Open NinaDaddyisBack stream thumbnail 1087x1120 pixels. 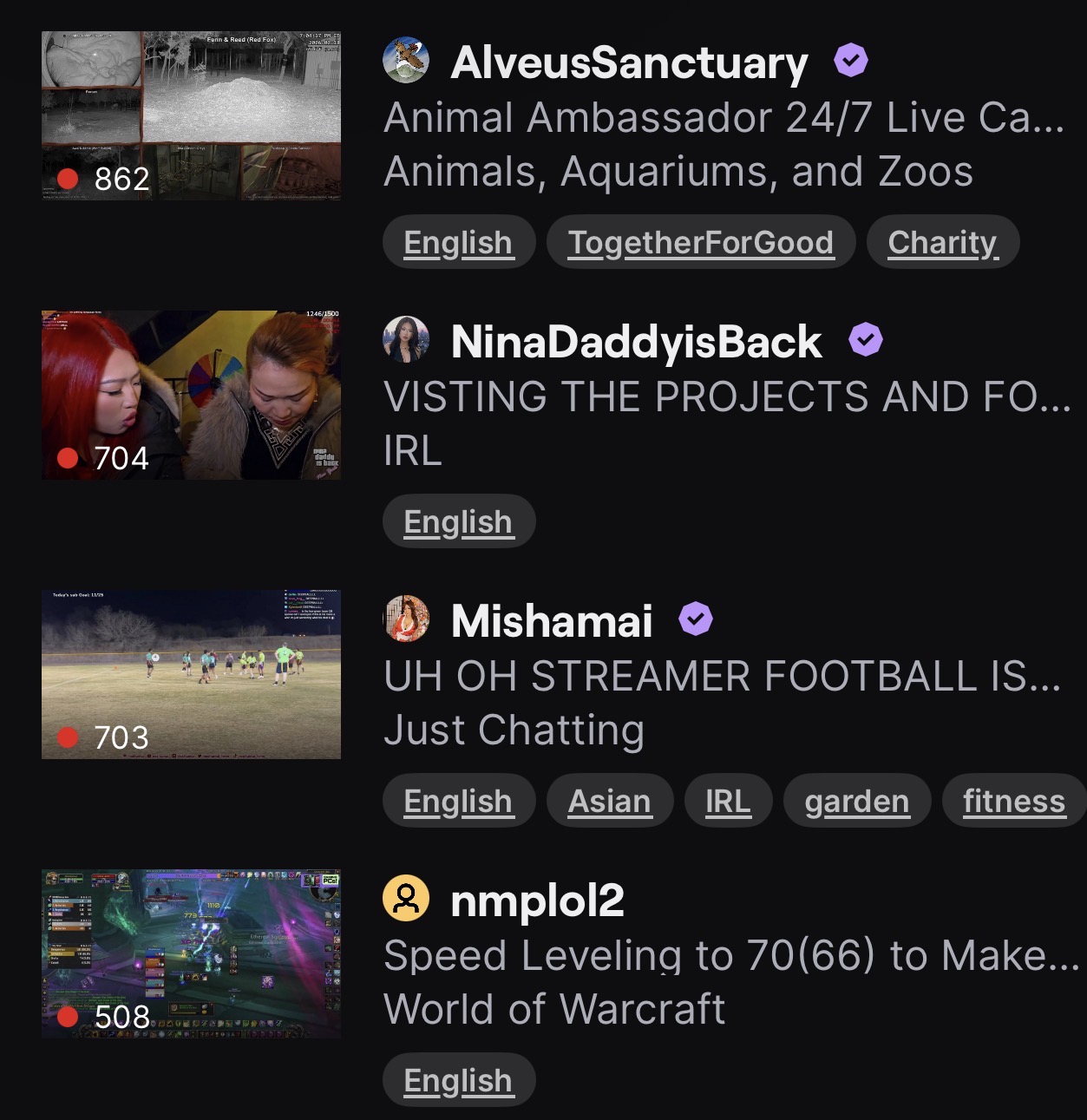pos(191,396)
